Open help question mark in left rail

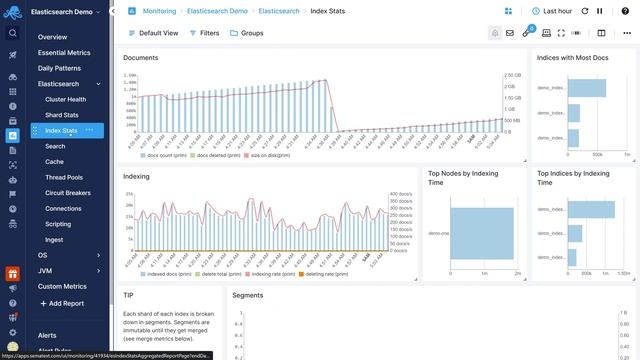pos(13,303)
